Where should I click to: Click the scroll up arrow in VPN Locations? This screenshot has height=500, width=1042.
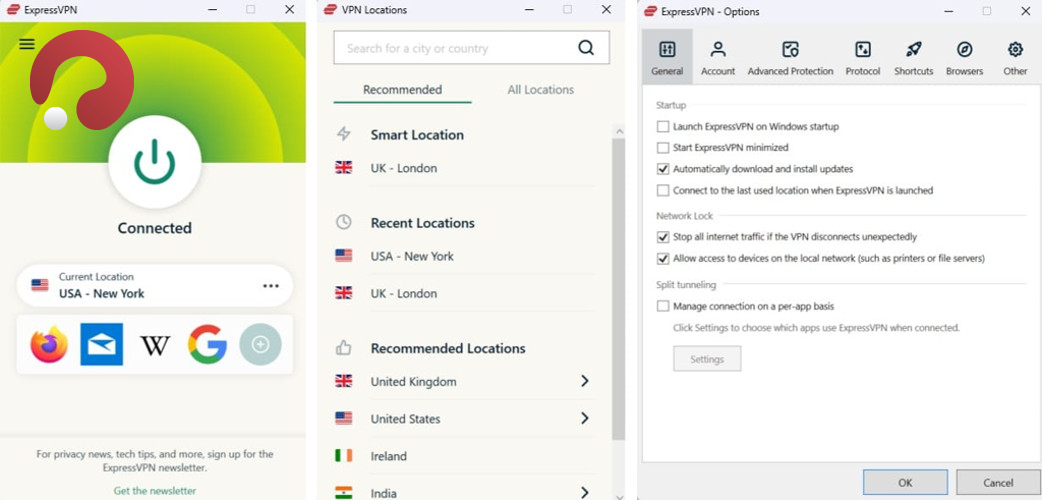(x=618, y=131)
